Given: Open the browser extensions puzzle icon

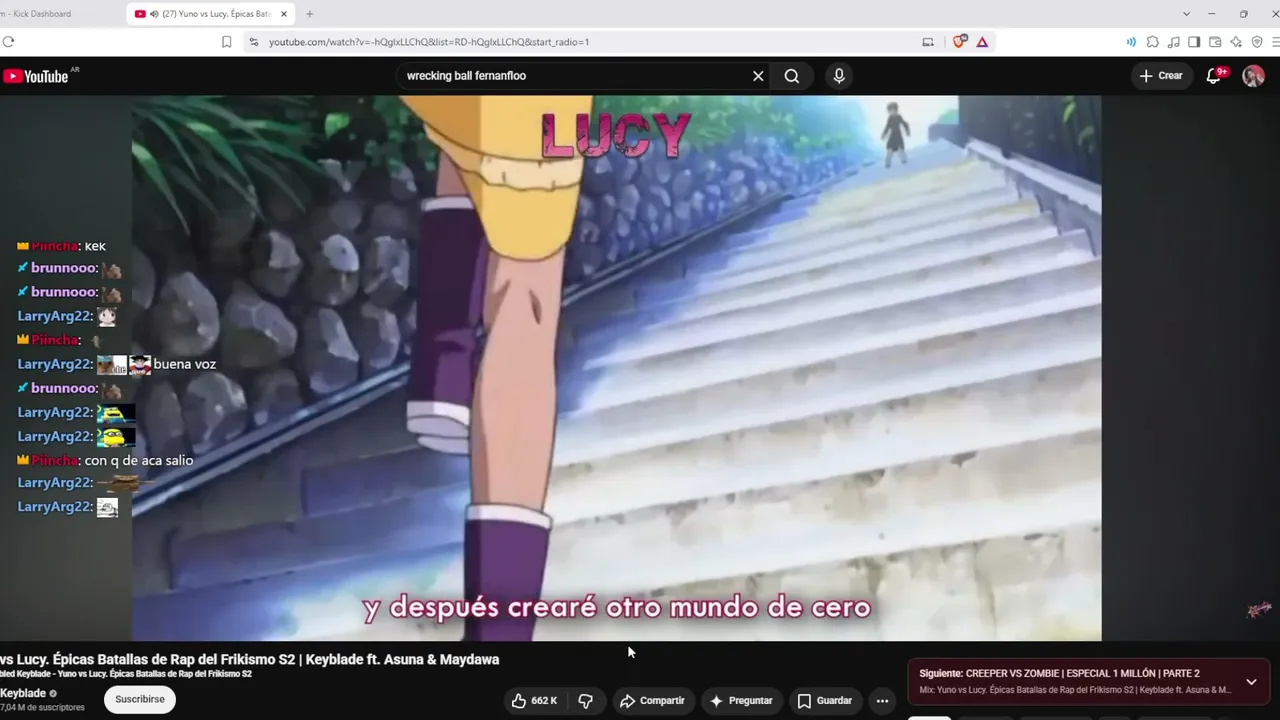Looking at the screenshot, I should coord(1152,42).
